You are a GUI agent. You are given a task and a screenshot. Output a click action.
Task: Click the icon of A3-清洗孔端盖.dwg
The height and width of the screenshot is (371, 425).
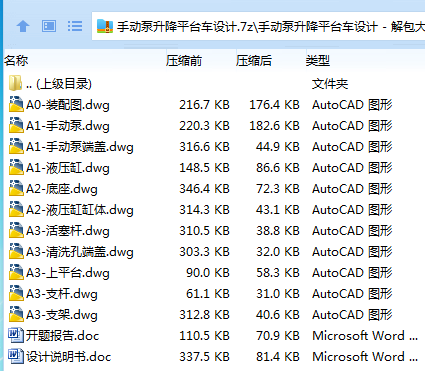[x=16, y=251]
